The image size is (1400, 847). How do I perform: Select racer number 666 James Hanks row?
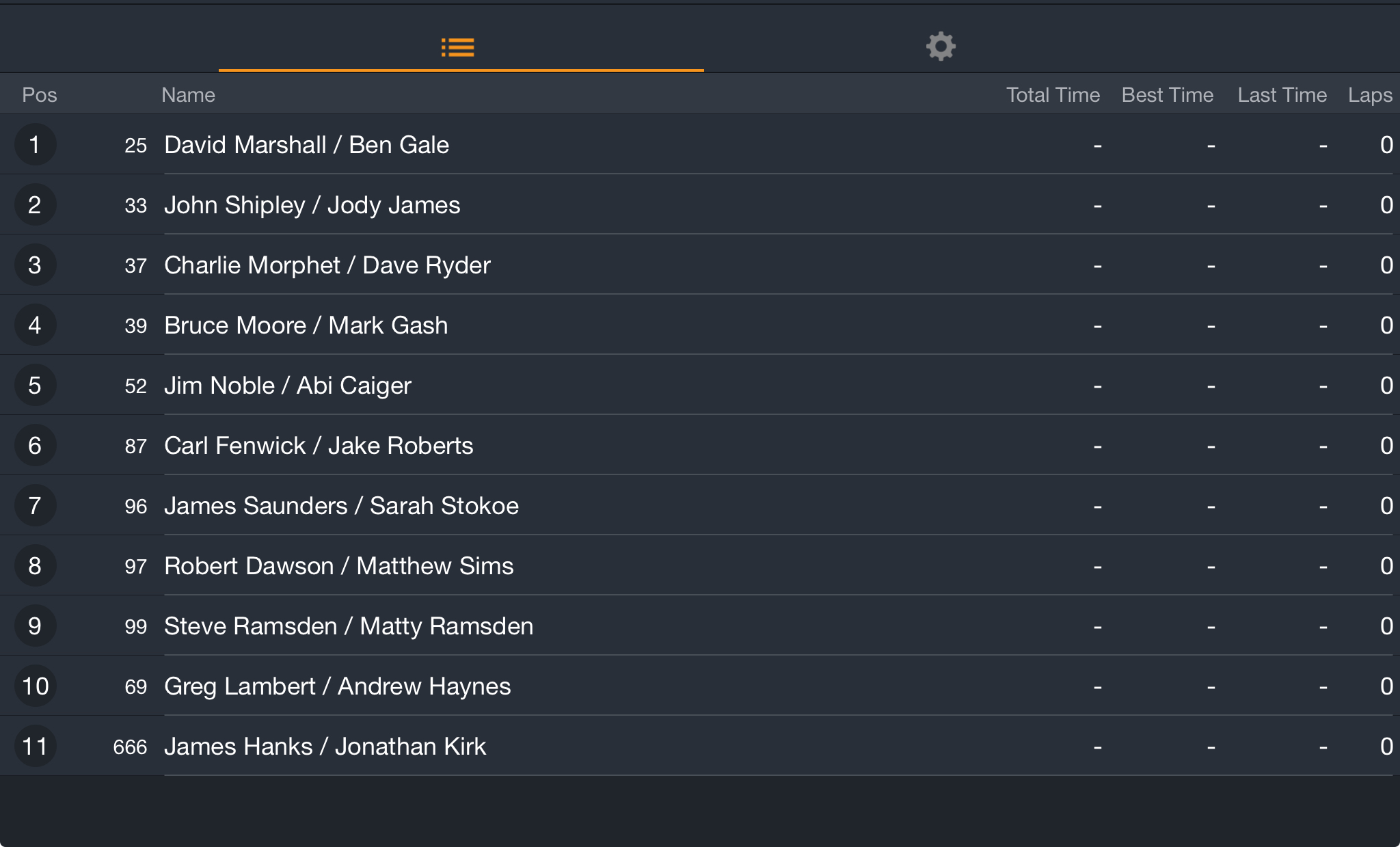point(700,746)
